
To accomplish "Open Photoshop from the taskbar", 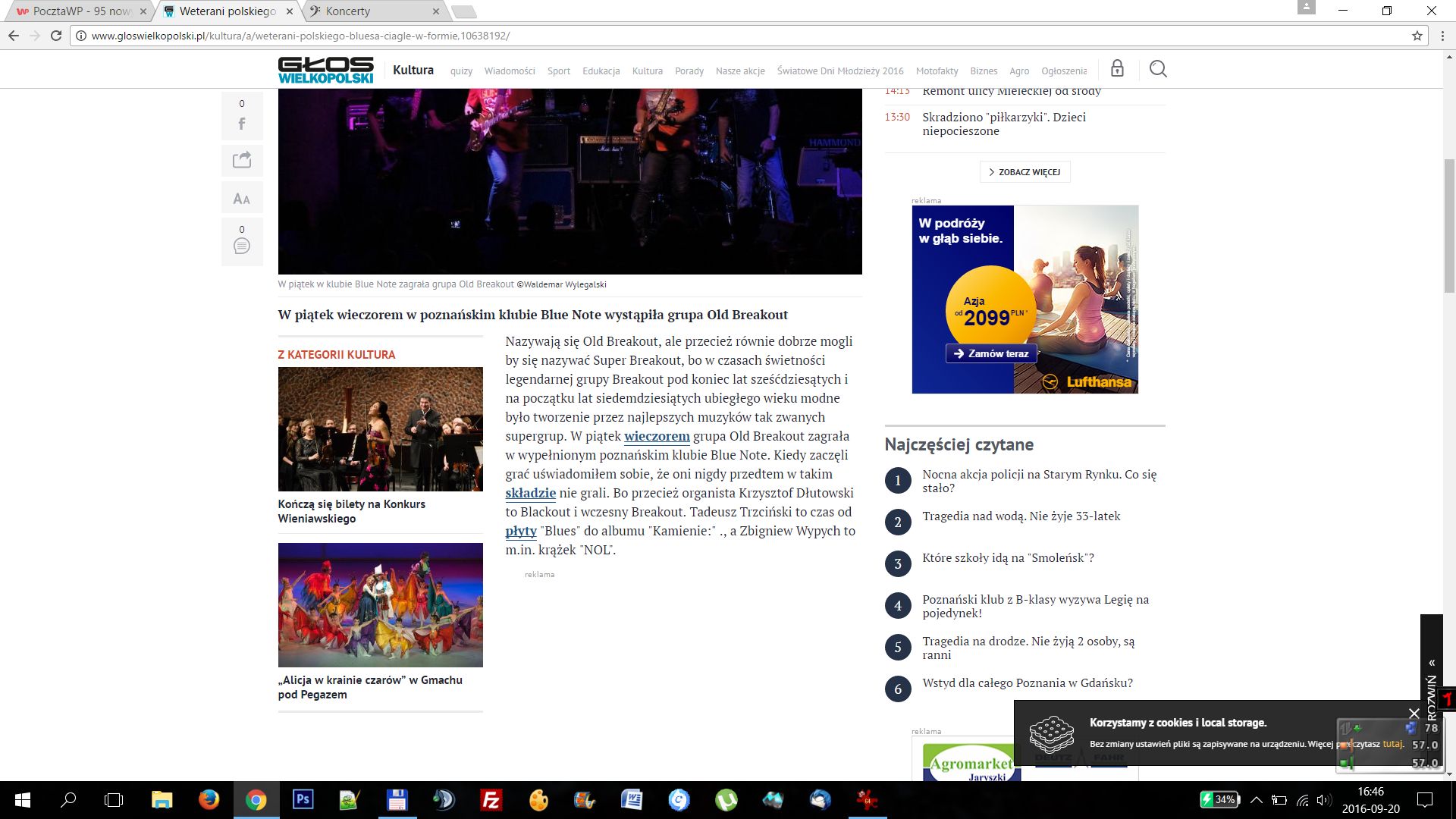I will pos(303,800).
